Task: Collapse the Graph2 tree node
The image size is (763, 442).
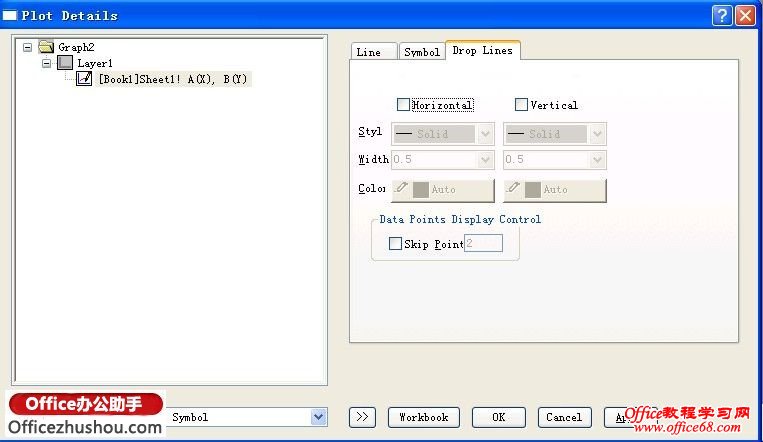Action: click(x=28, y=47)
